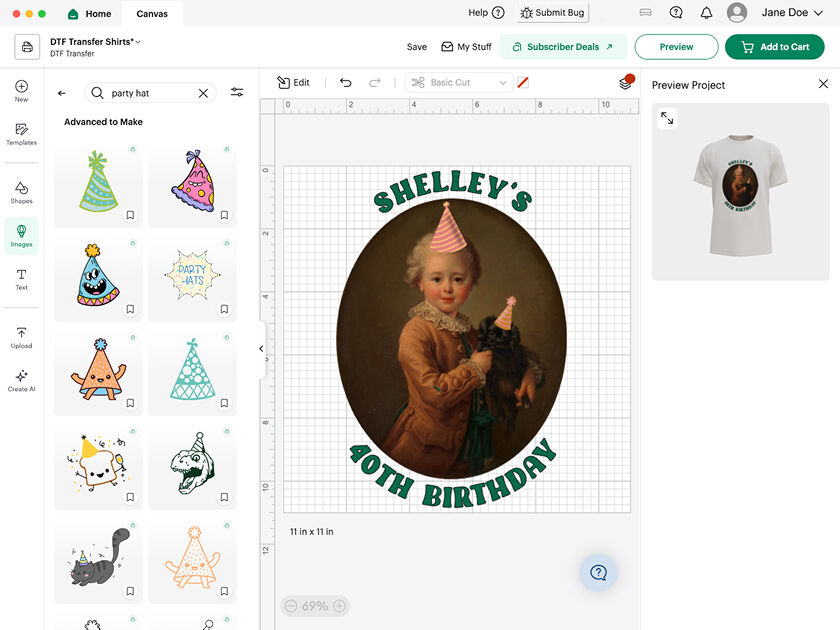This screenshot has width=840, height=630.
Task: Click the undo arrow
Action: click(x=346, y=83)
